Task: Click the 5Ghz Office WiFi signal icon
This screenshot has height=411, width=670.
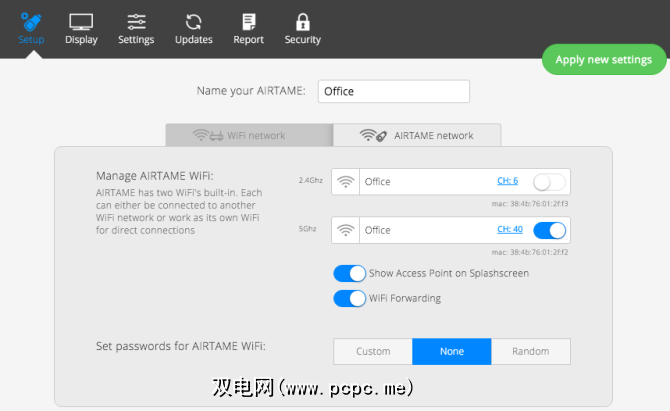Action: pyautogui.click(x=345, y=230)
